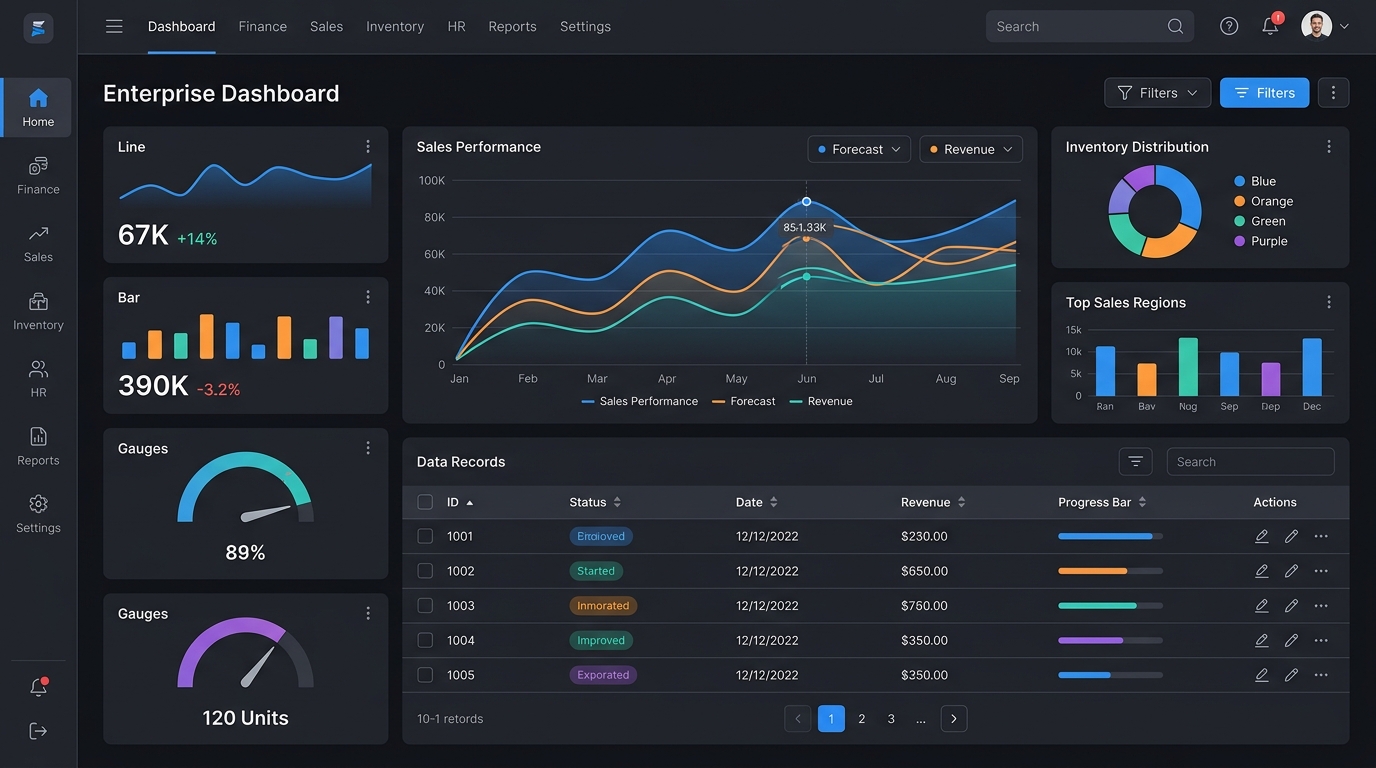Go to page 3 of records
This screenshot has width=1376, height=768.
(x=891, y=718)
